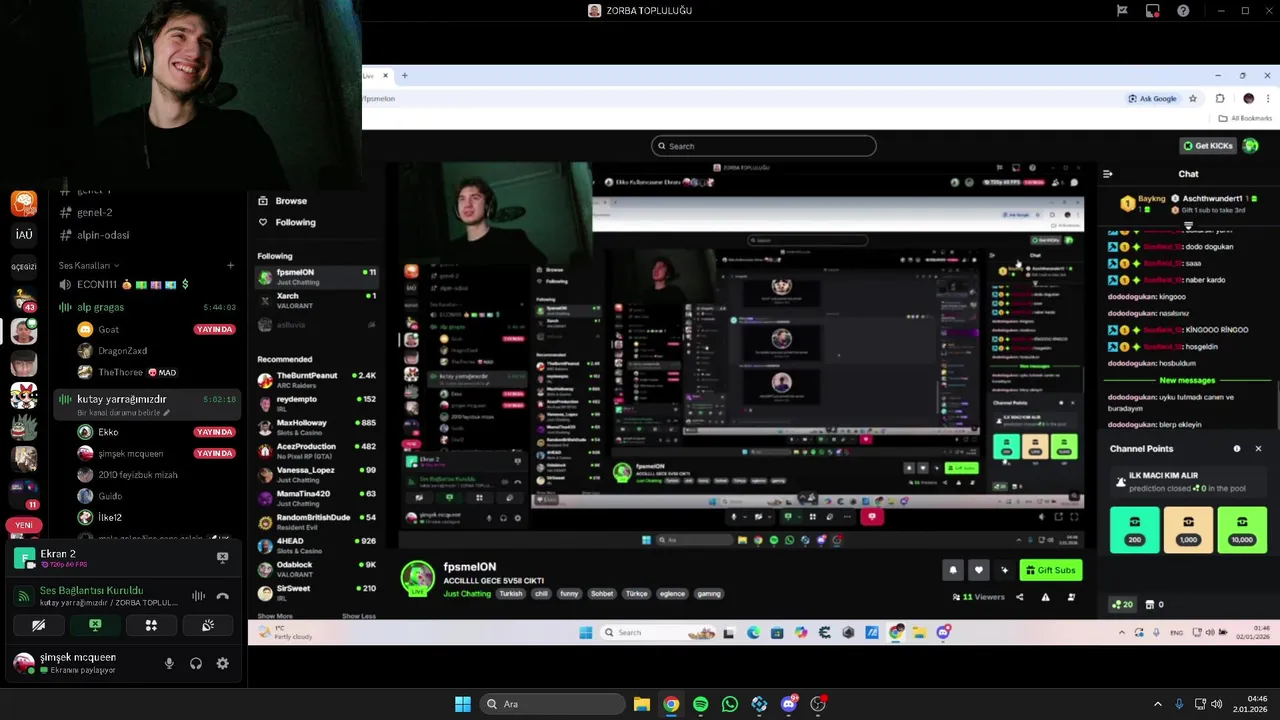Open TheBurntPeanut recommended channel
This screenshot has width=1280, height=720.
tap(317, 380)
